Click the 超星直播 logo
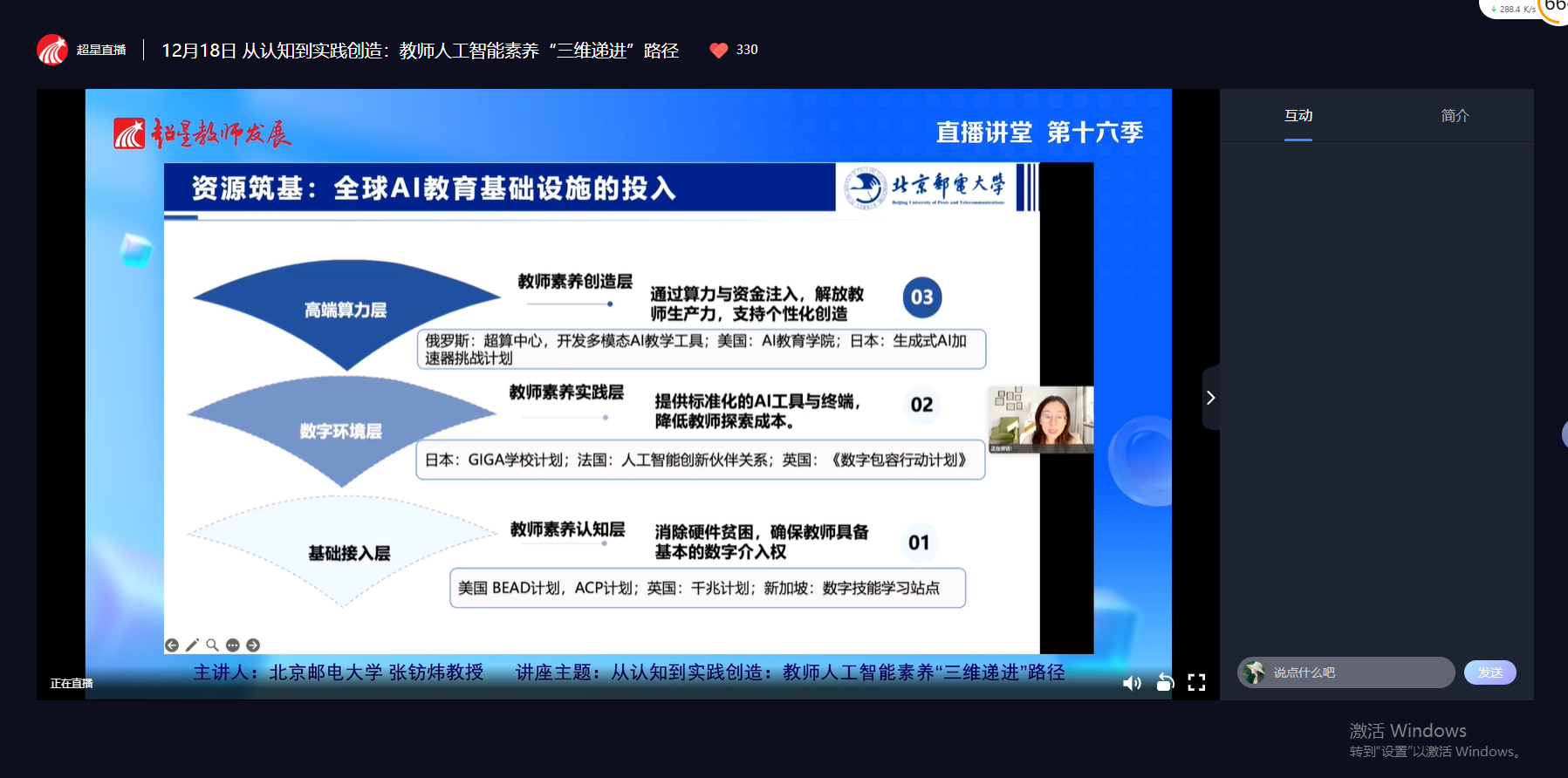Screen dimensions: 1568x778 (x=82, y=51)
